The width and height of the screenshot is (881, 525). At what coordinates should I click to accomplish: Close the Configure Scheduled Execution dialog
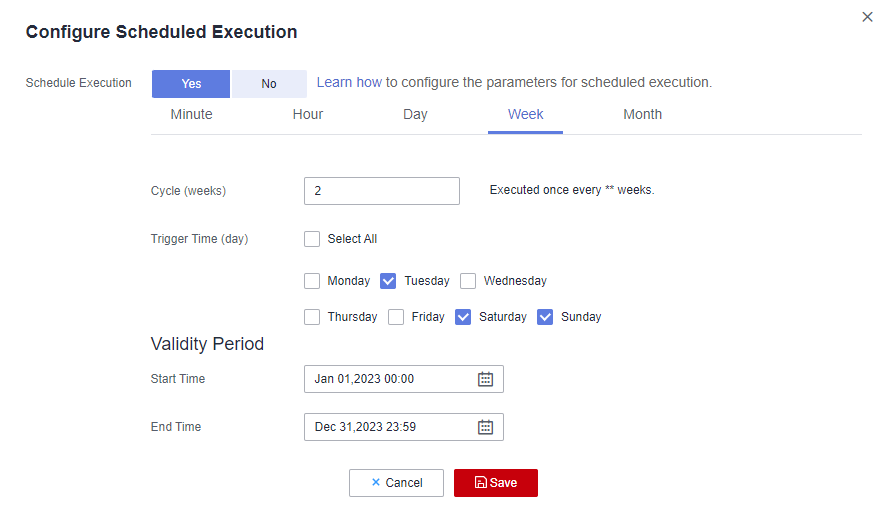pyautogui.click(x=867, y=17)
